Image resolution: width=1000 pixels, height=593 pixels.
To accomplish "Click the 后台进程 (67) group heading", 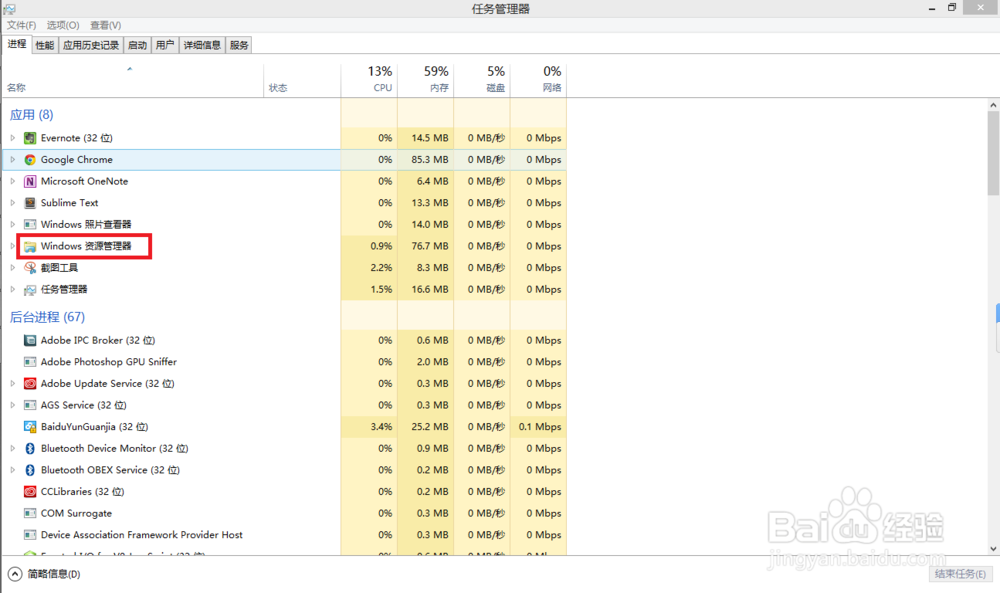I will 47,317.
